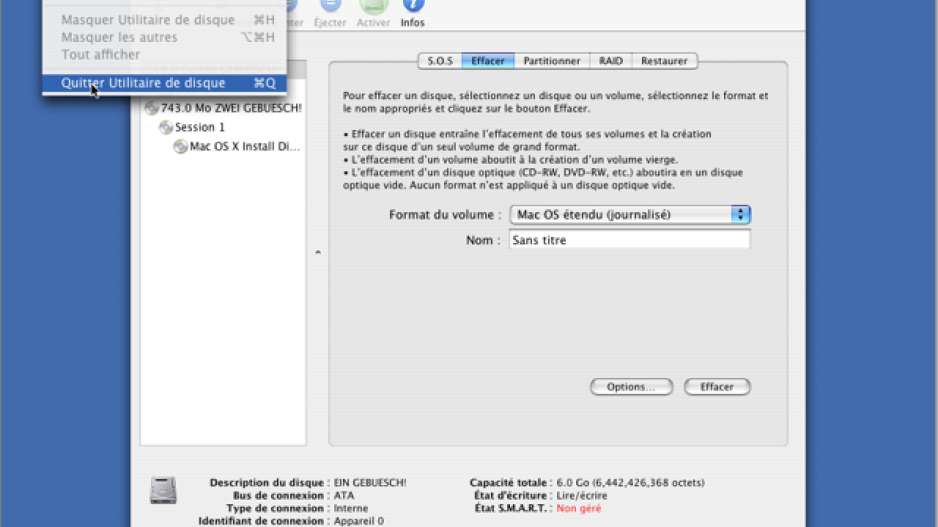Click the Appareil 0 connection identifier value
This screenshot has height=527, width=938.
358,521
